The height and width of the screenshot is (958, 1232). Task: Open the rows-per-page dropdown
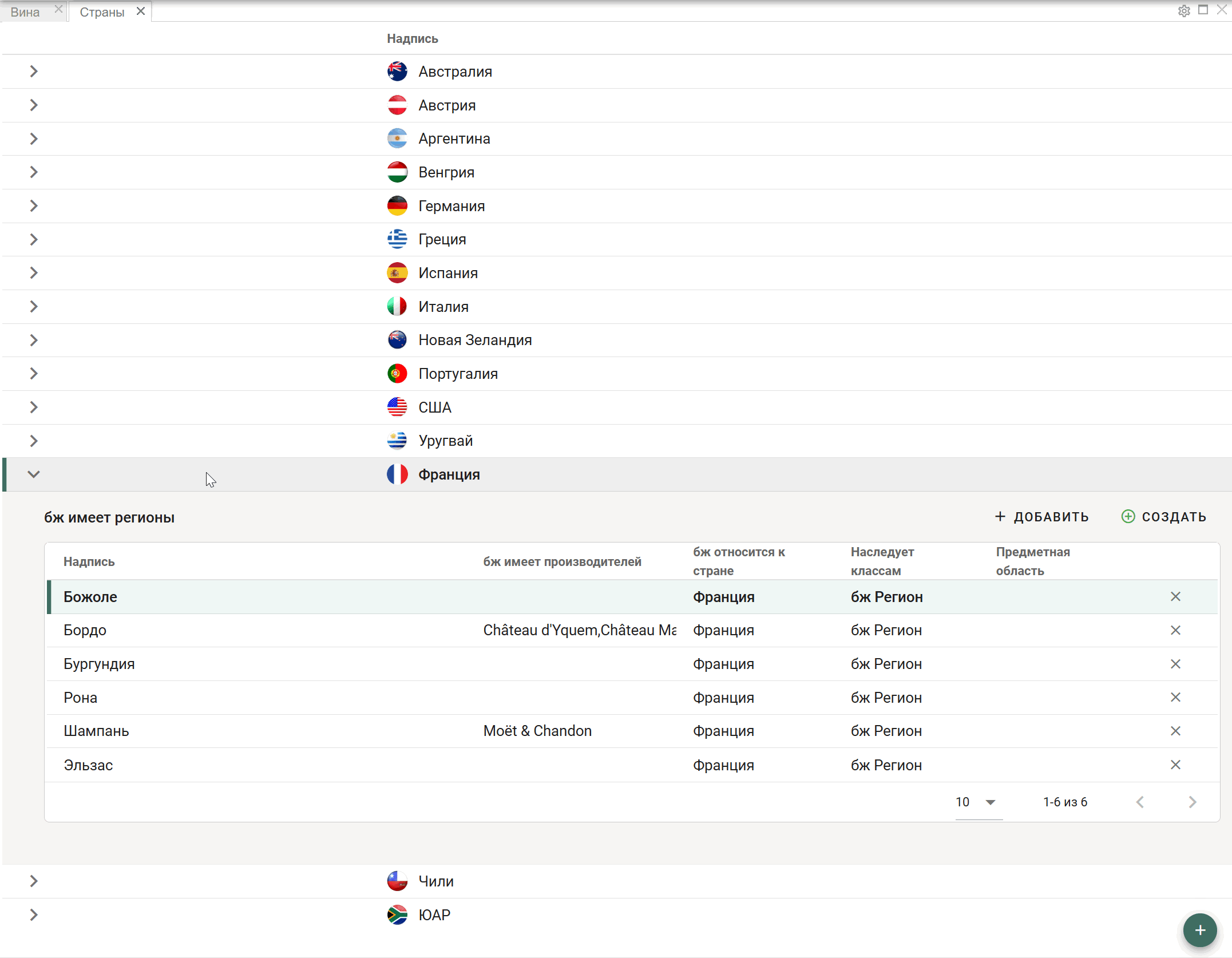coord(979,802)
